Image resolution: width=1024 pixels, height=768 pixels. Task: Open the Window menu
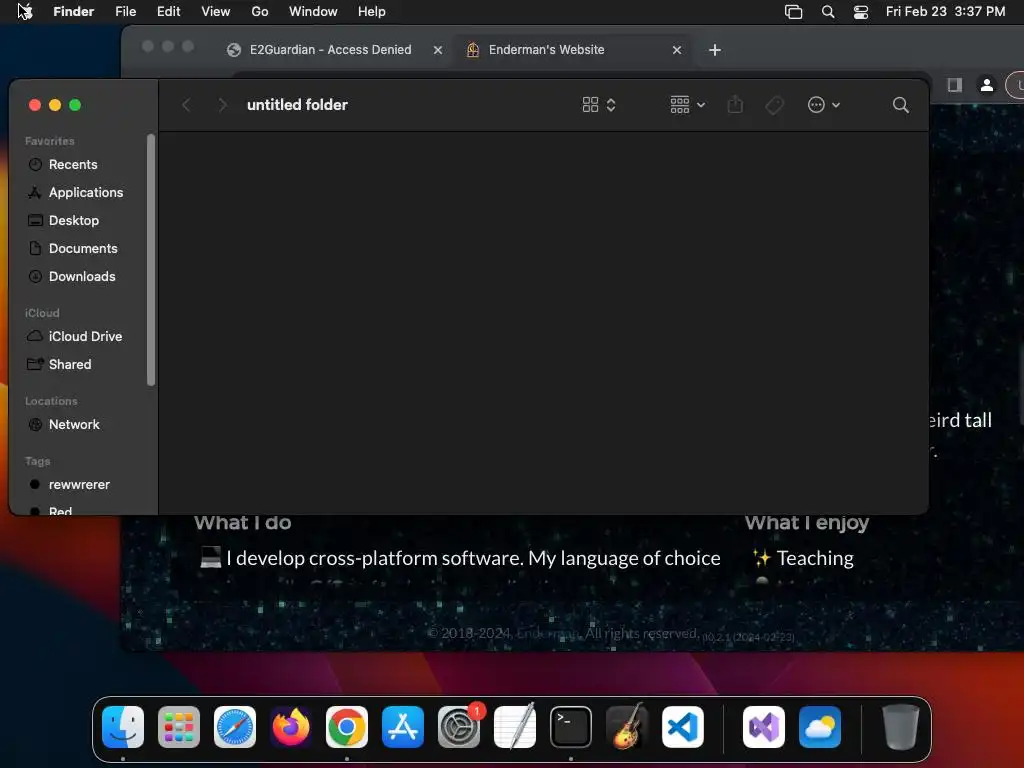pyautogui.click(x=313, y=12)
